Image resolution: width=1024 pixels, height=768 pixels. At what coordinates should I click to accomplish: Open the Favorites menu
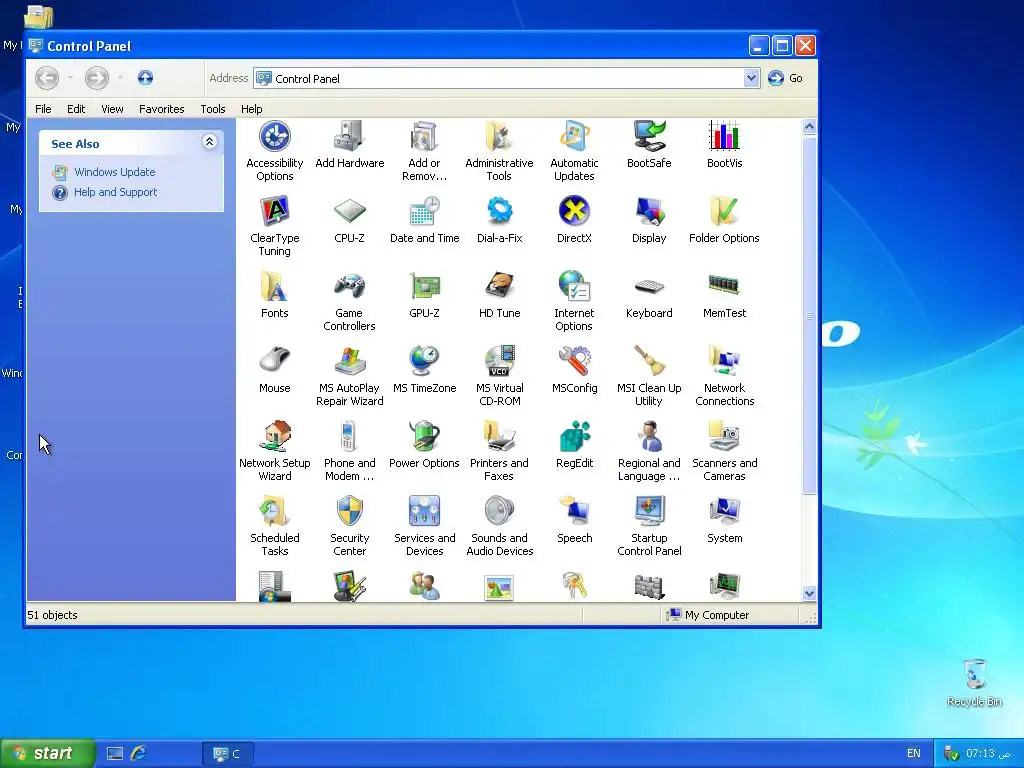(161, 109)
